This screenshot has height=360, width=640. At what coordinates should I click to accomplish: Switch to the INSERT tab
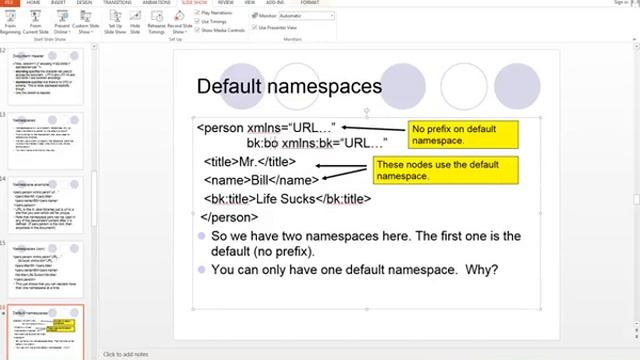[58, 2]
